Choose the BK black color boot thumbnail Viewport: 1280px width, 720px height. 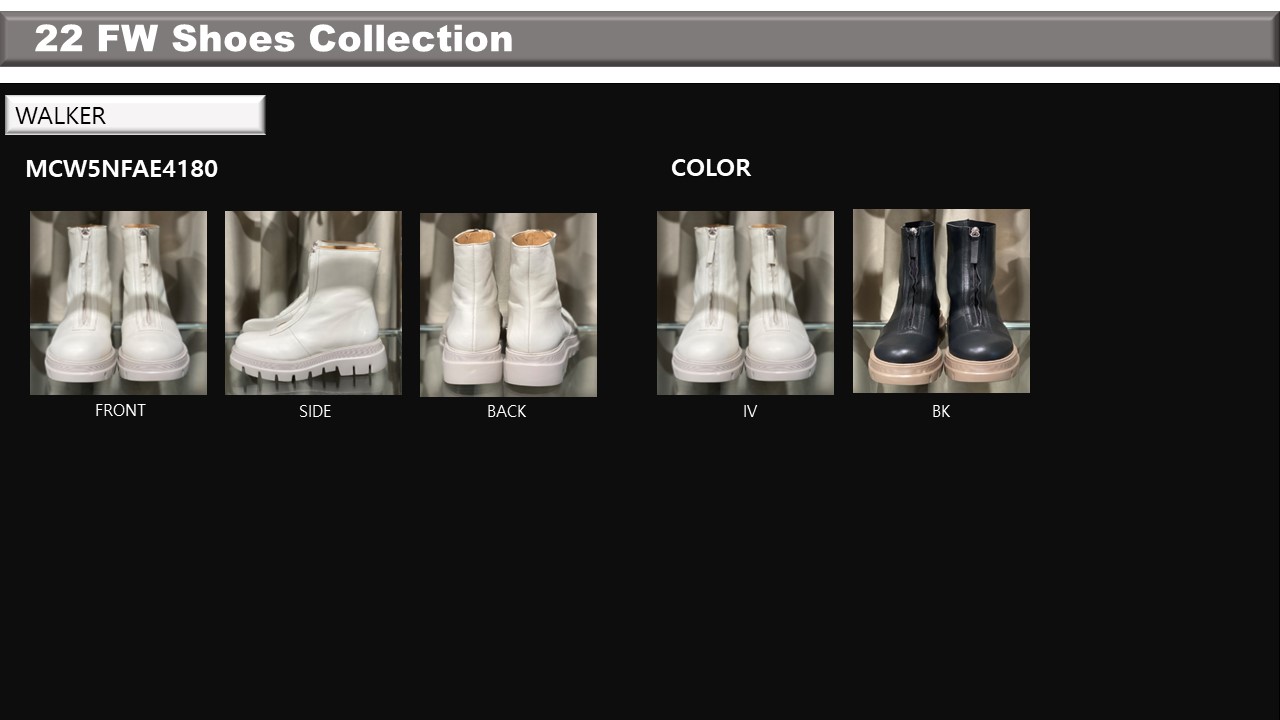(x=941, y=301)
